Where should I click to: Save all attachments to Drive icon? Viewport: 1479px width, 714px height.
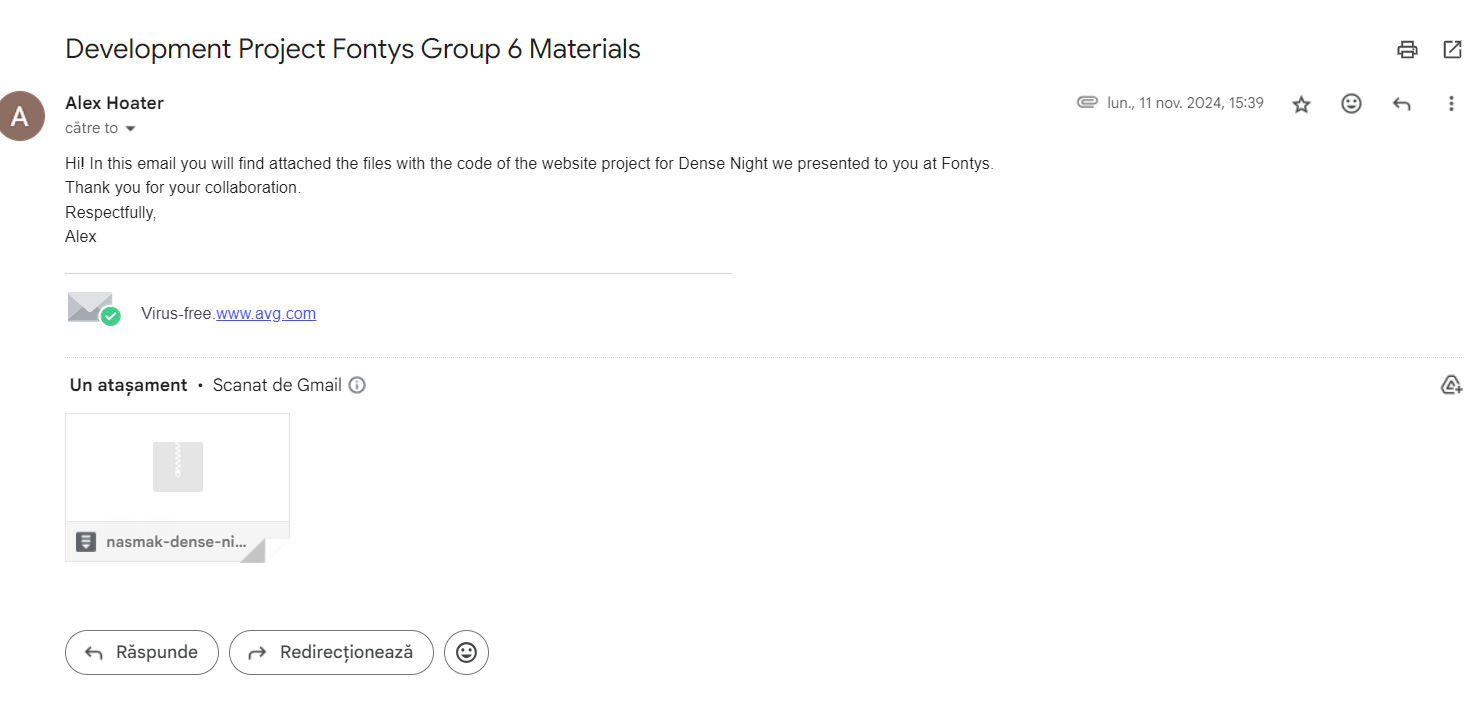pos(1451,385)
